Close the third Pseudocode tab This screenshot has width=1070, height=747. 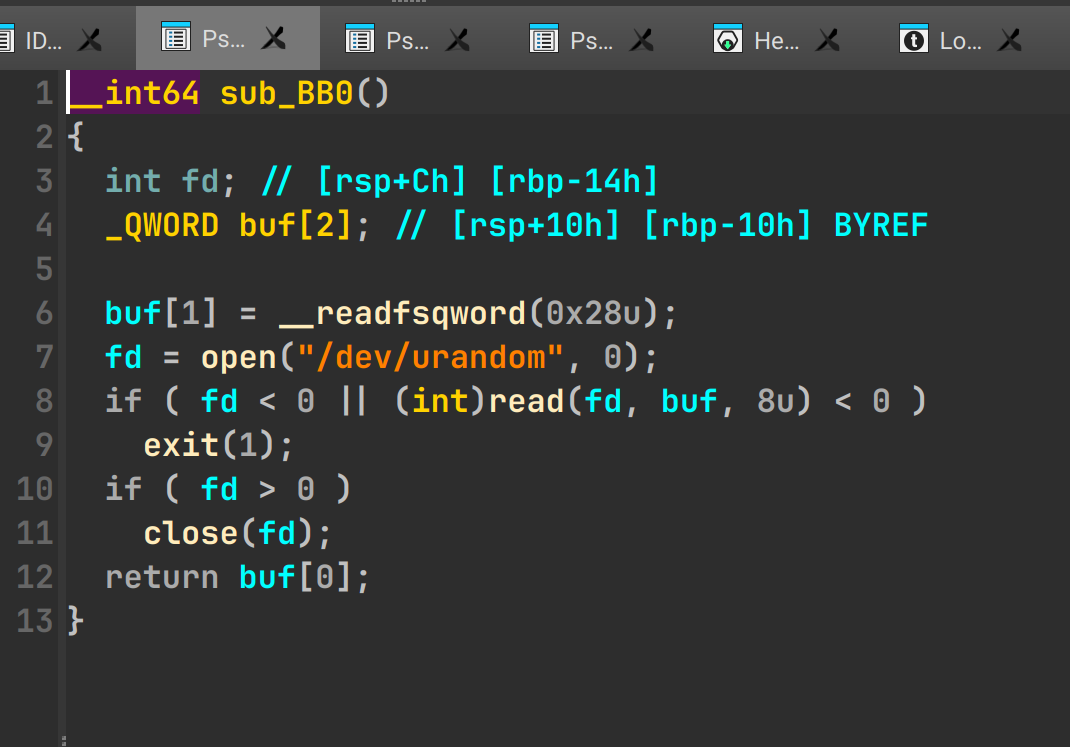[642, 40]
